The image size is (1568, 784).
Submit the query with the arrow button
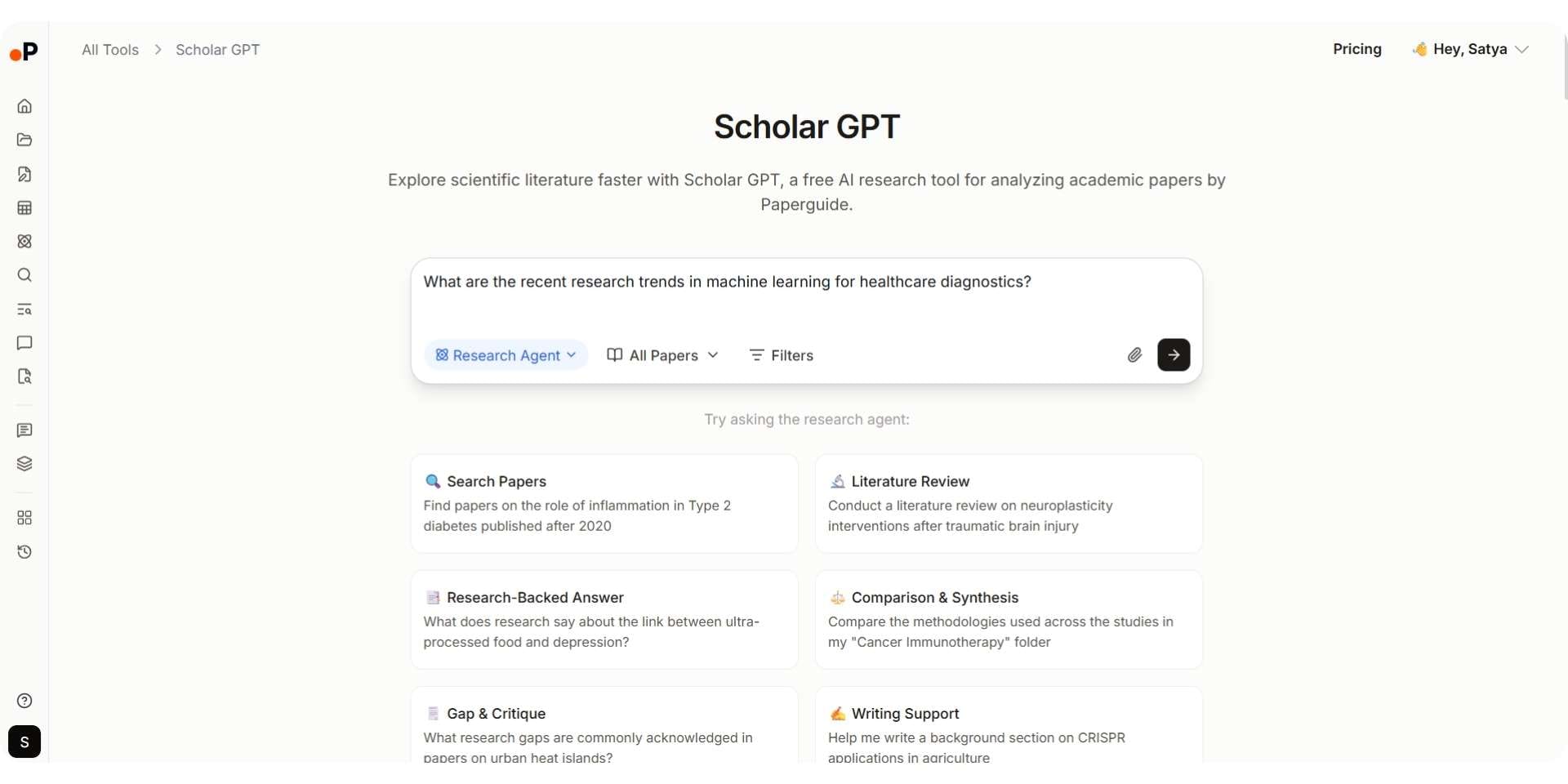pos(1173,354)
